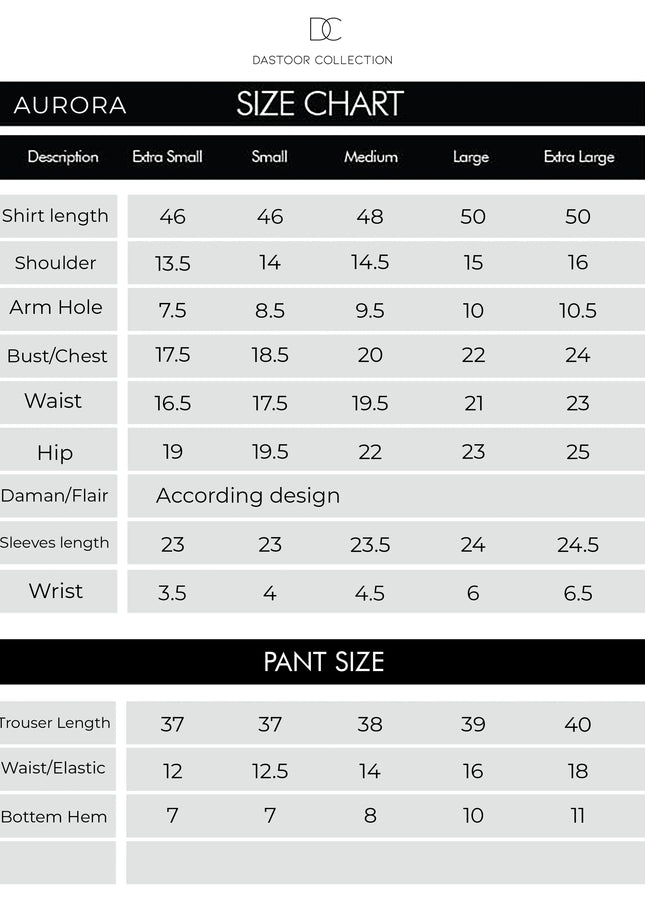645x903 pixels.
Task: Click the Shoulder Extra Small value 13.5
Action: coord(173,263)
